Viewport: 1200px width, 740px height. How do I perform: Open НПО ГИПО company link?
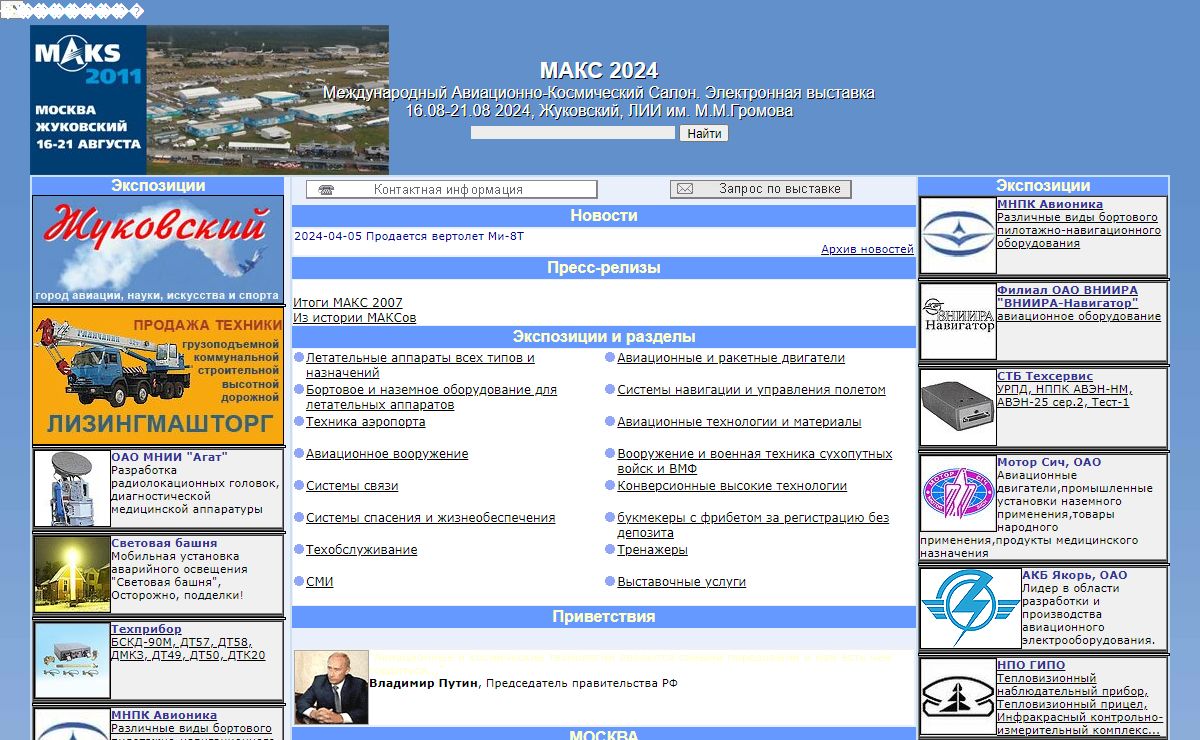pos(1031,666)
